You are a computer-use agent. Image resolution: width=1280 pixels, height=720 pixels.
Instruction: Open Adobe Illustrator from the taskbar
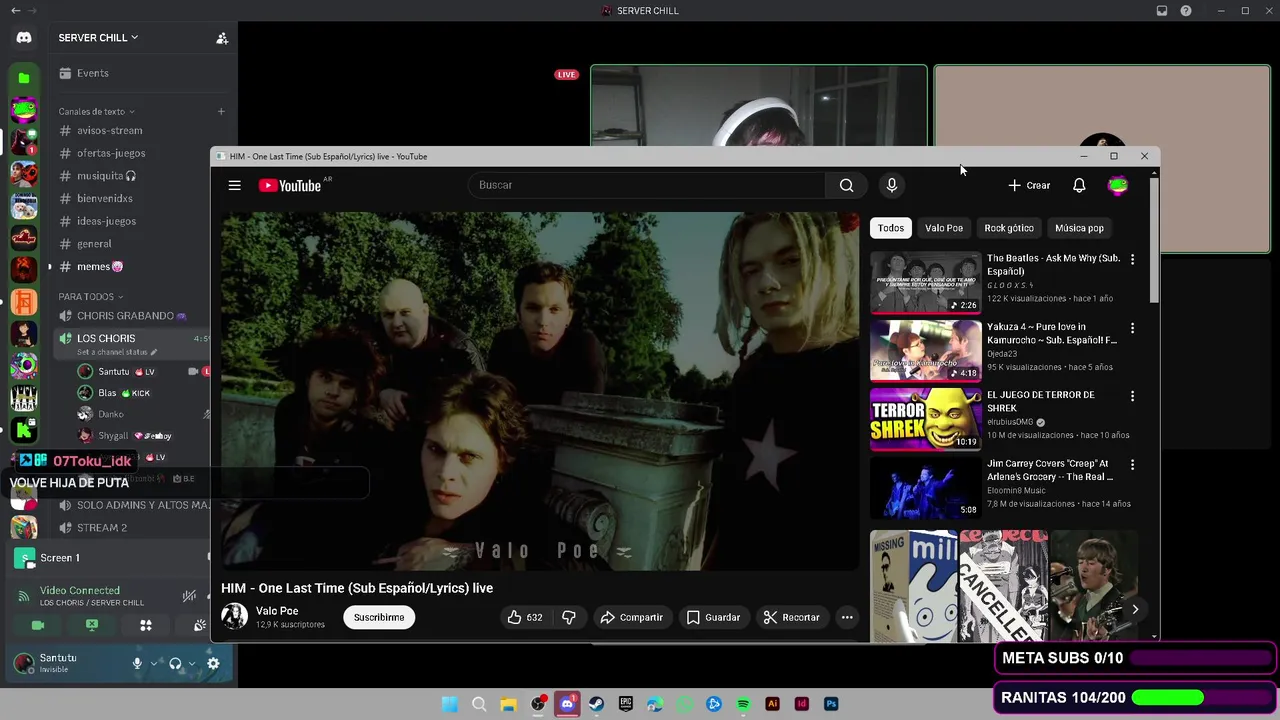(772, 704)
